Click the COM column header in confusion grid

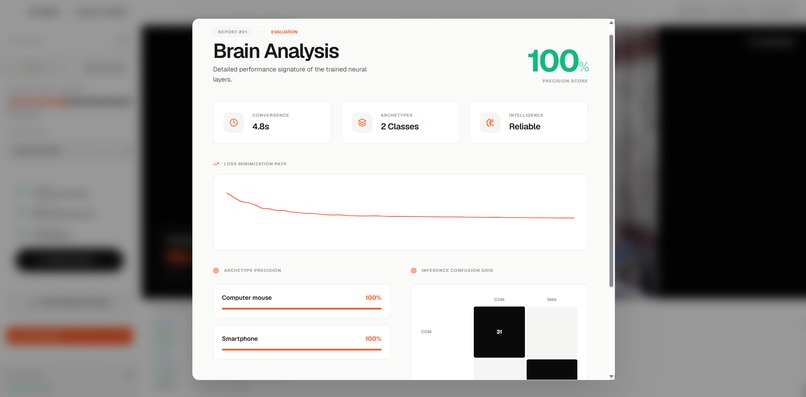[499, 300]
